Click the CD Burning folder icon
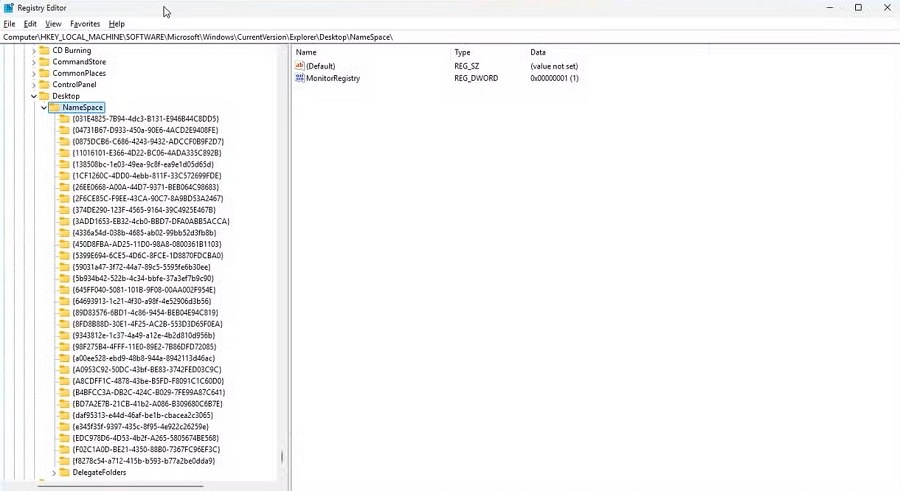The image size is (900, 491). point(44,50)
